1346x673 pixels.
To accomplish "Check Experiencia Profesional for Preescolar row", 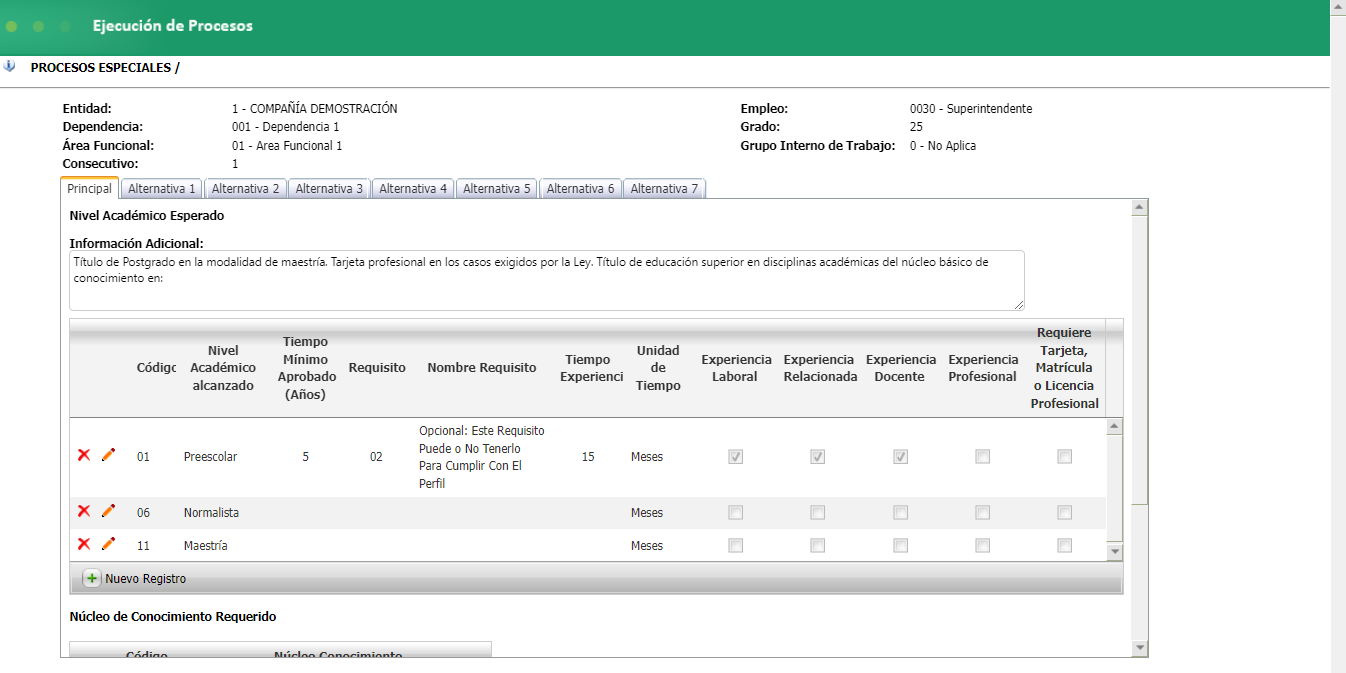I will 983,457.
